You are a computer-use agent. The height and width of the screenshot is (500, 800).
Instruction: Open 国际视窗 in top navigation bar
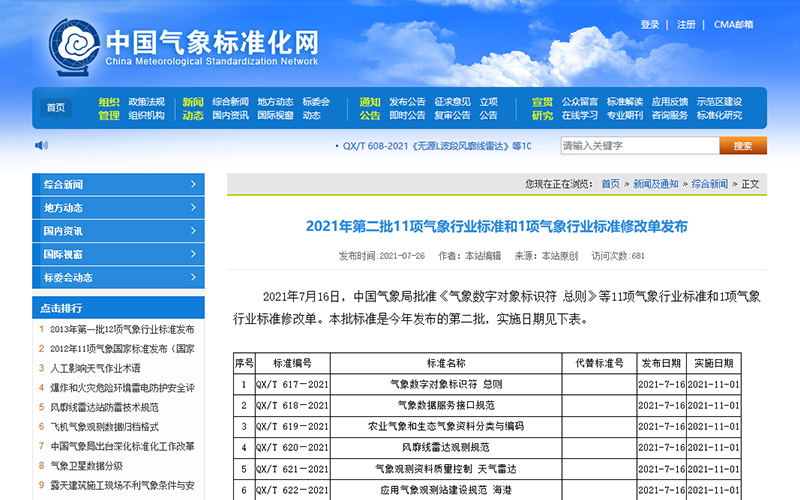276,115
